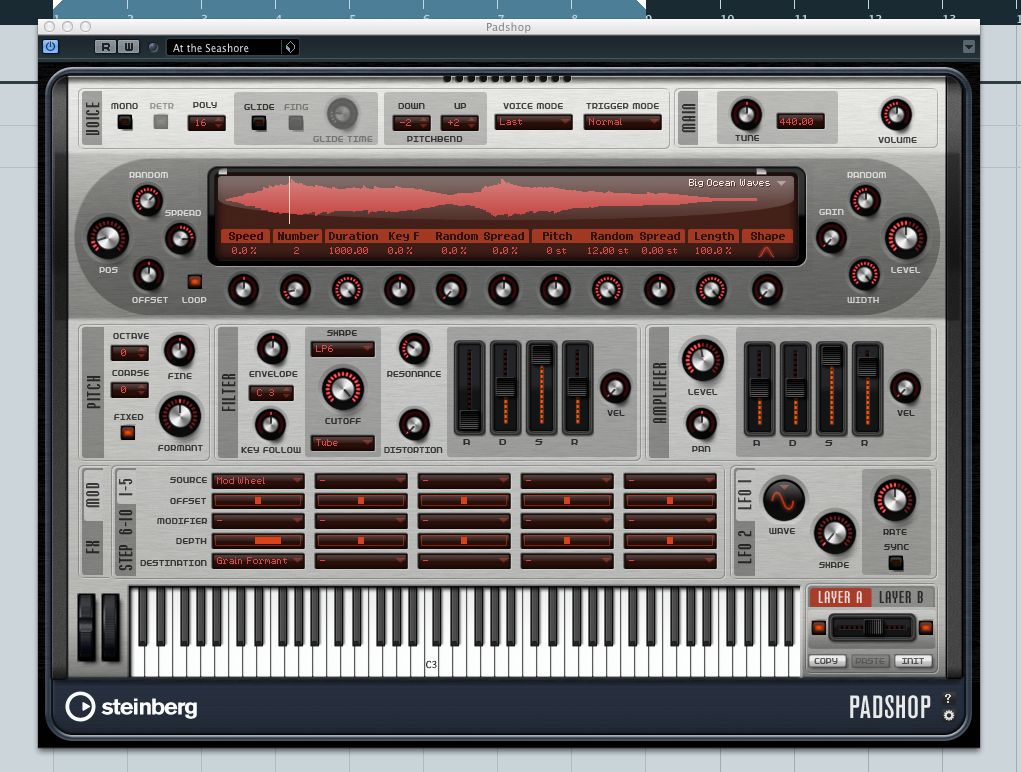The height and width of the screenshot is (772, 1021).
Task: Click the Steinberg logo
Action: (132, 707)
